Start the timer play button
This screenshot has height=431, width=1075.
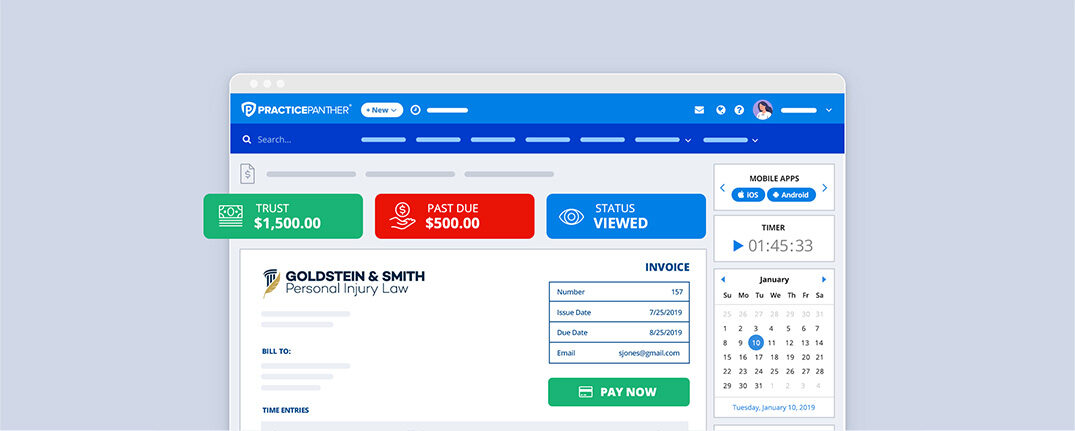pos(738,245)
